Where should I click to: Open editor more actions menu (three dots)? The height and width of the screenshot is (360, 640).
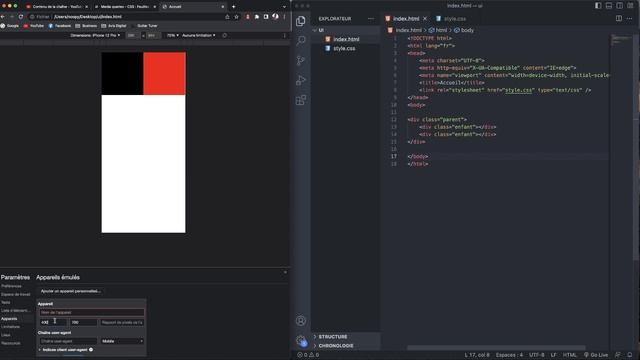629,18
